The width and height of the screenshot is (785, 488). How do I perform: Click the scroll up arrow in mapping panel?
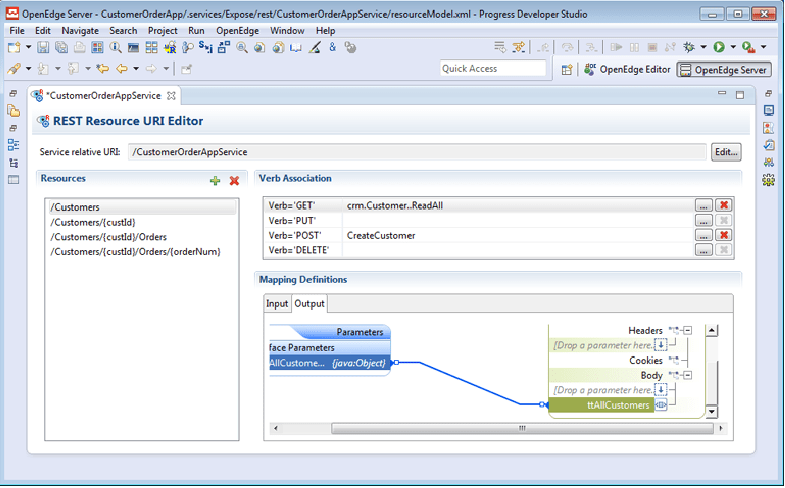[x=711, y=330]
